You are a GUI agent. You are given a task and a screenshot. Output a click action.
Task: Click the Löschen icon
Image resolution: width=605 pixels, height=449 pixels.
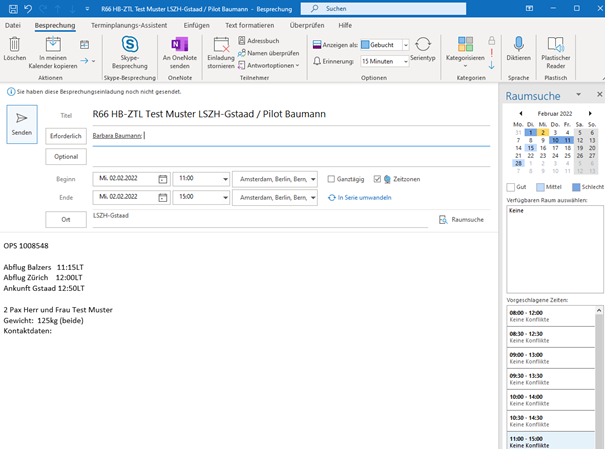click(x=15, y=45)
